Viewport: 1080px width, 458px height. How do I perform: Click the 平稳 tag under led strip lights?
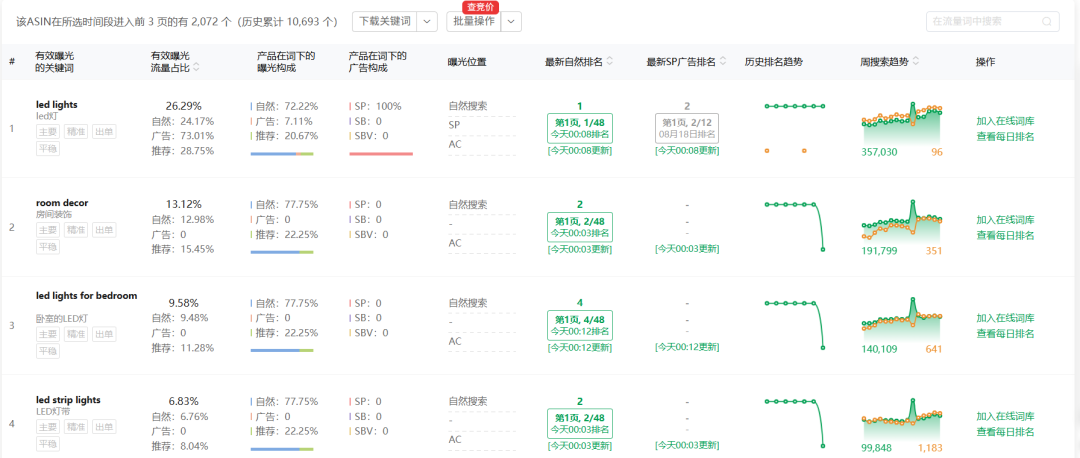[48, 444]
